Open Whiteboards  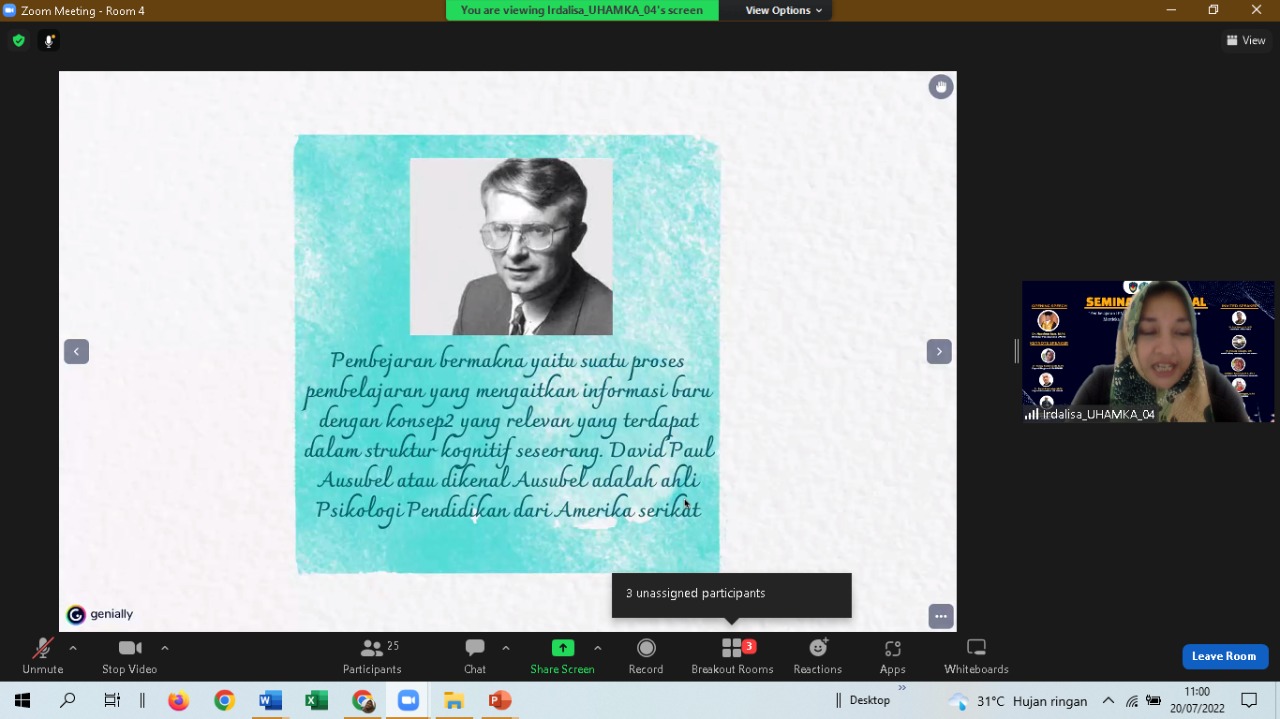point(976,656)
